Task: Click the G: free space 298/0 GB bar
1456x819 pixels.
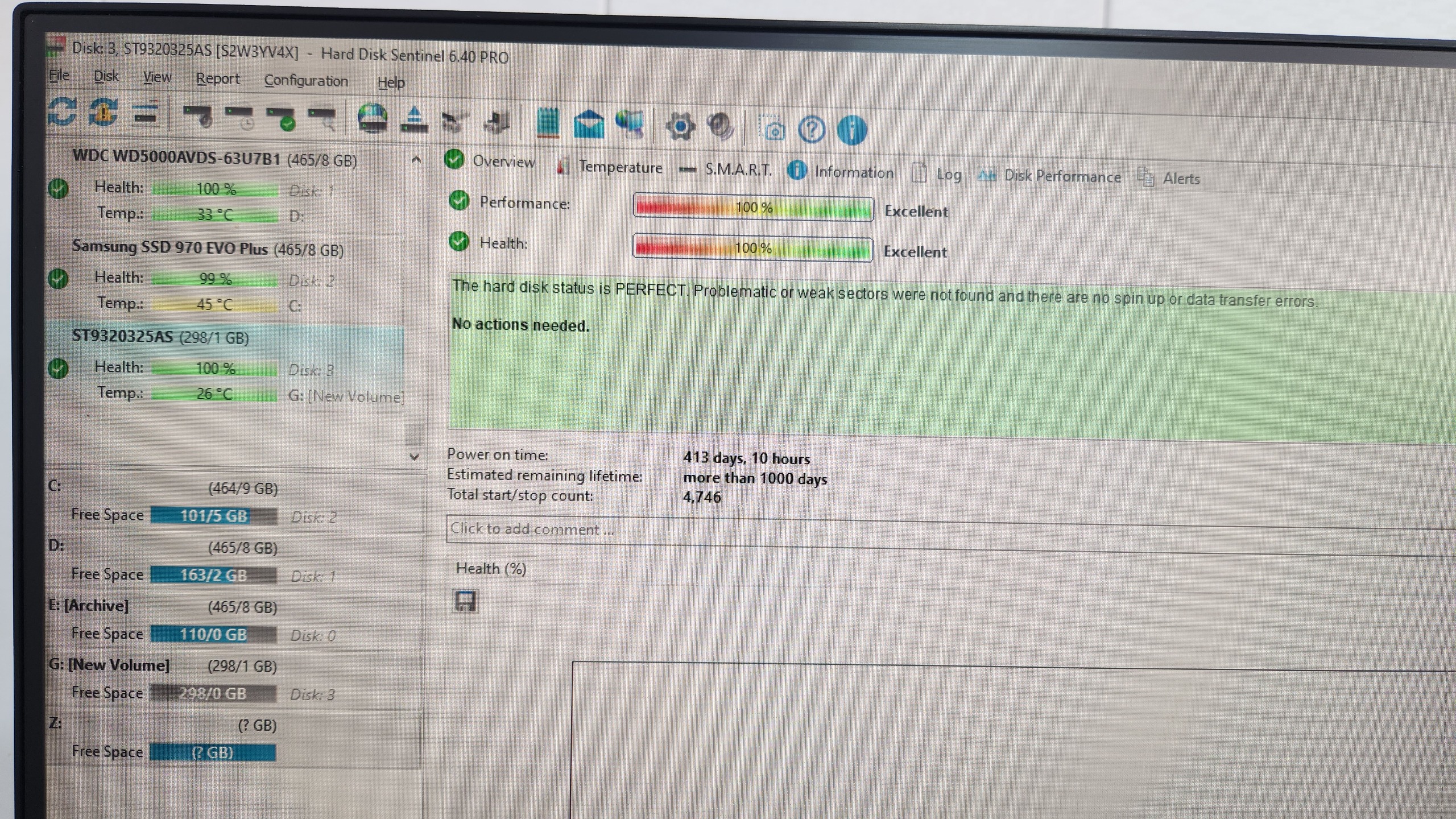Action: click(x=214, y=693)
